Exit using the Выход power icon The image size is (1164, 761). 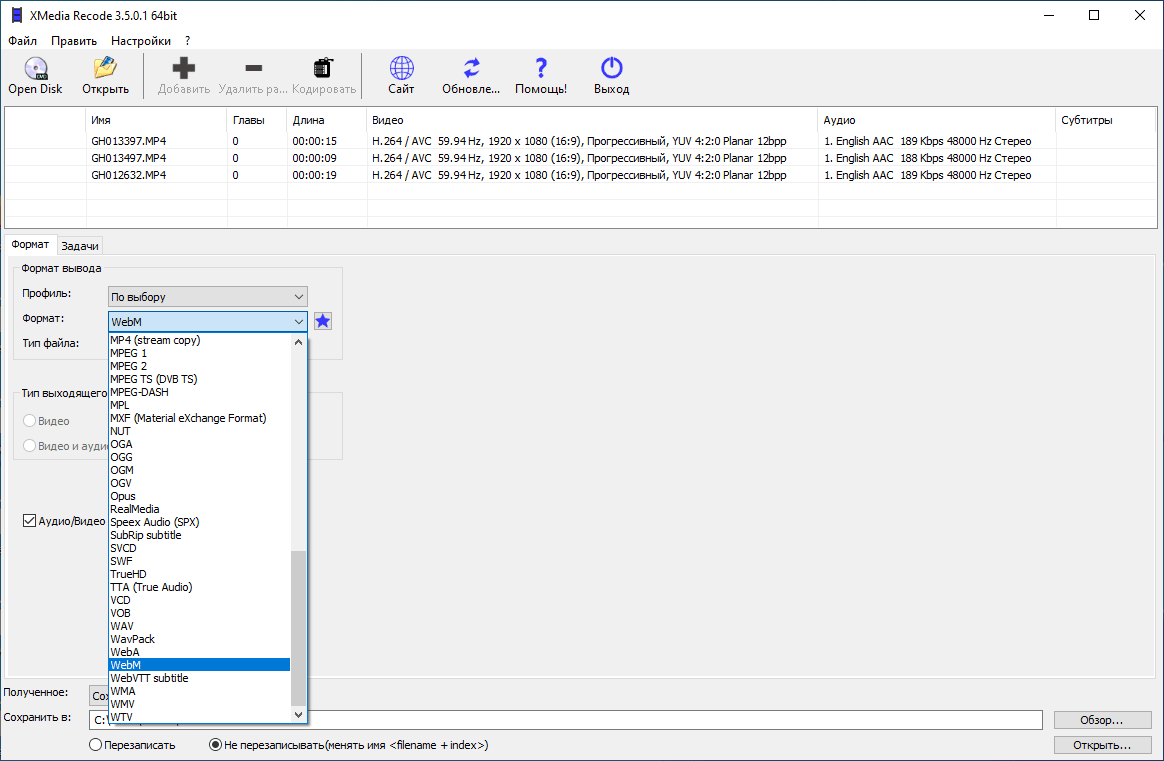point(612,68)
